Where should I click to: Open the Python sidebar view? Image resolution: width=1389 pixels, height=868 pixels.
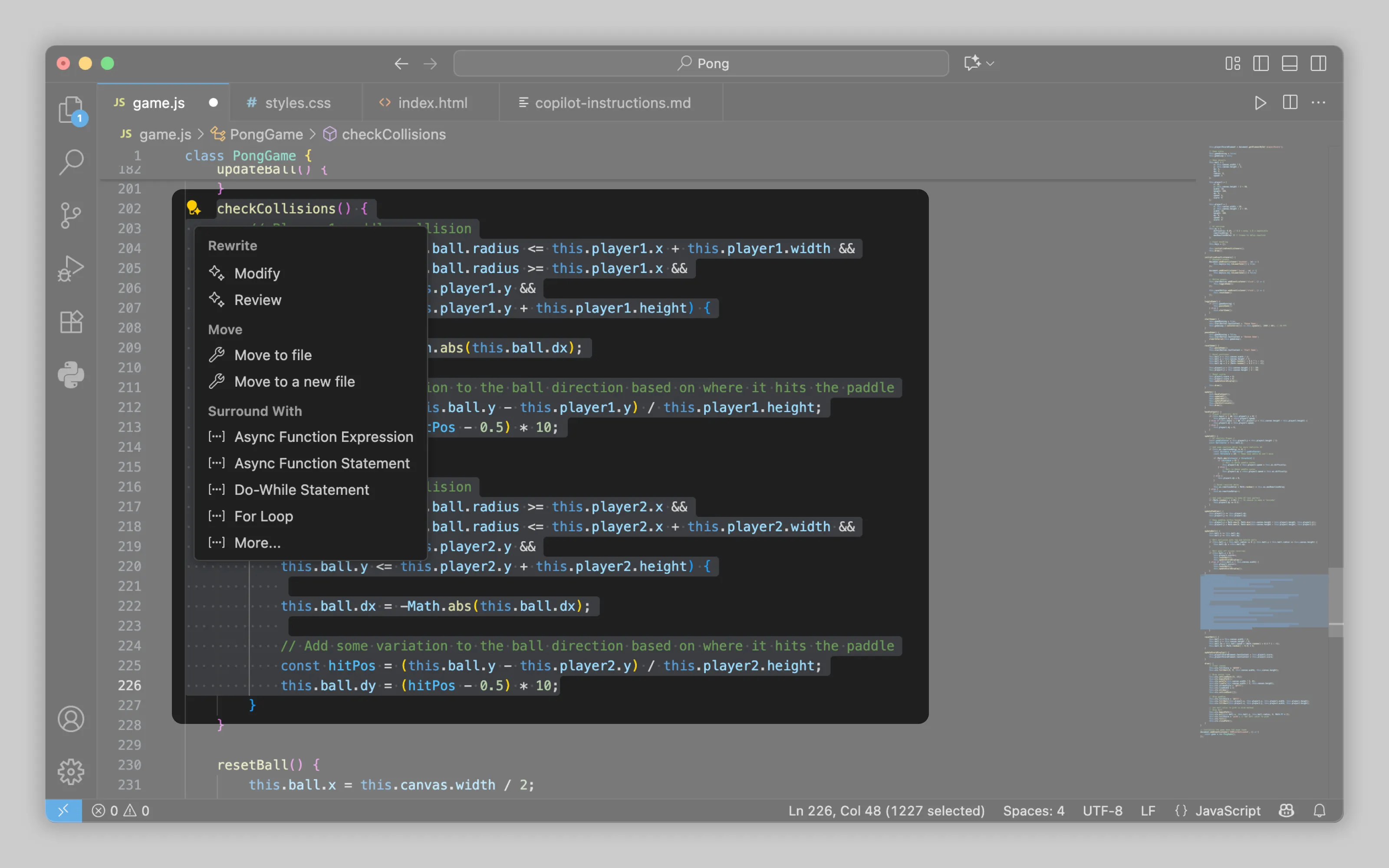tap(71, 375)
